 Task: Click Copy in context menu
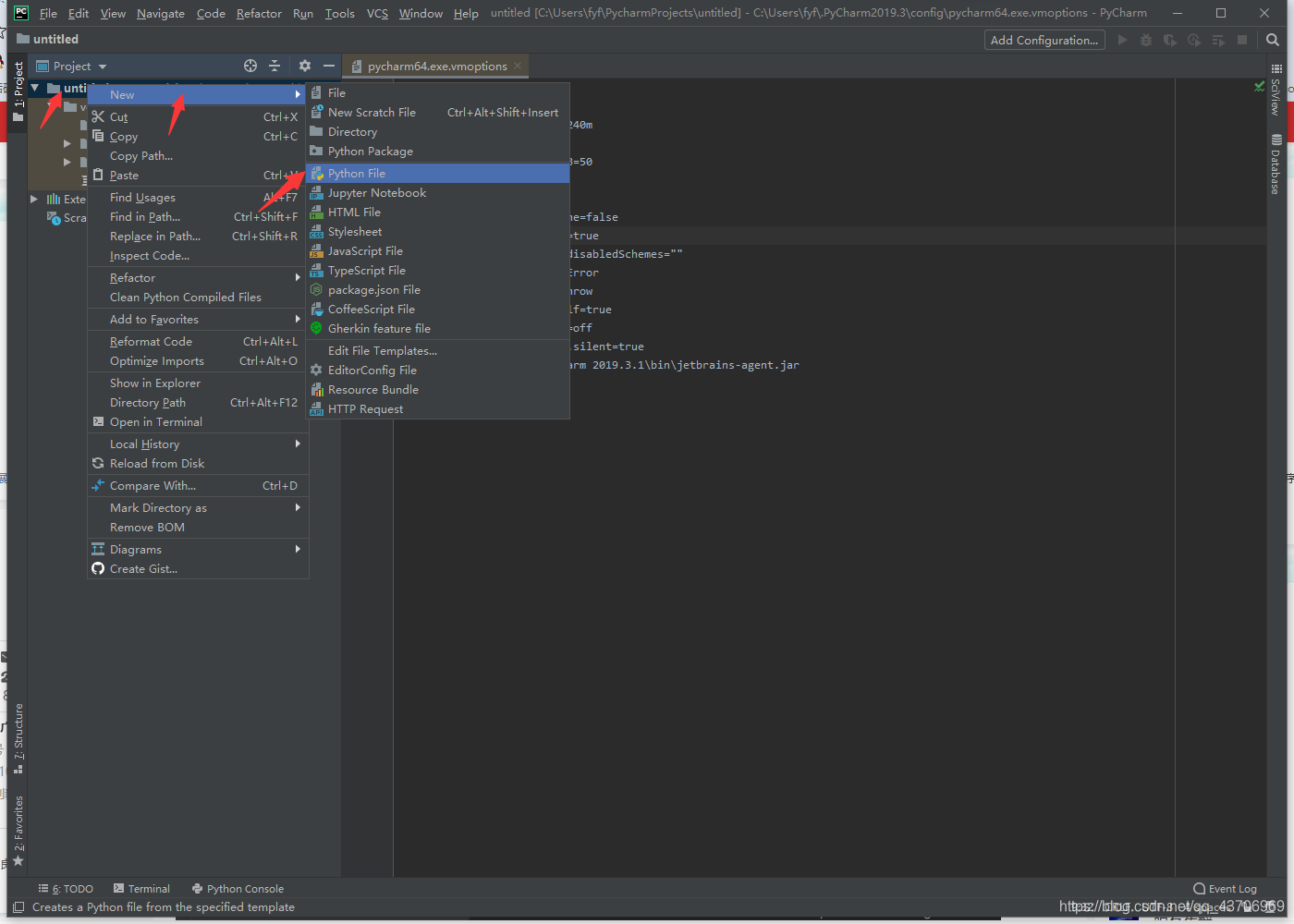[x=196, y=136]
